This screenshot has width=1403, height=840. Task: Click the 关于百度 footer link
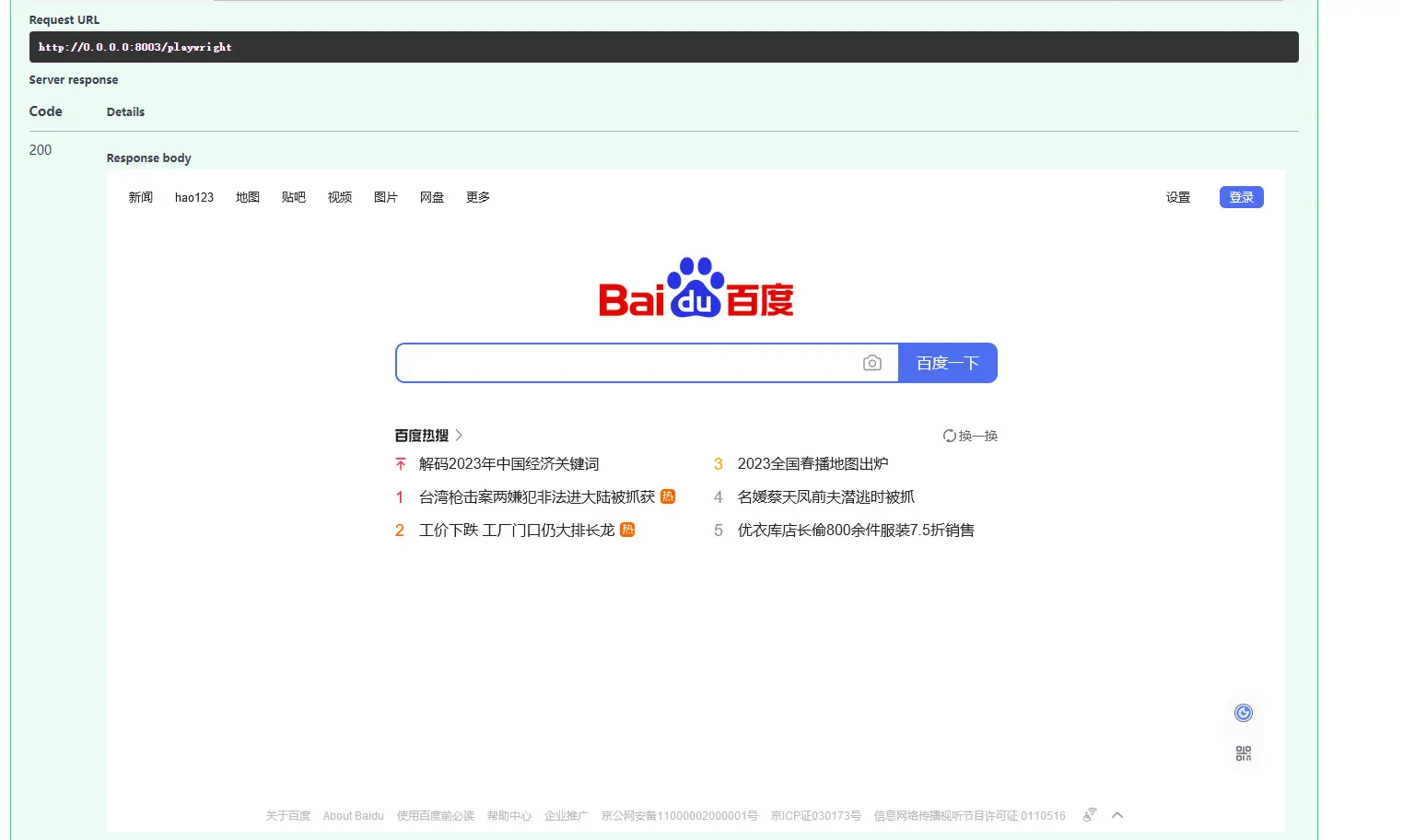(x=288, y=816)
